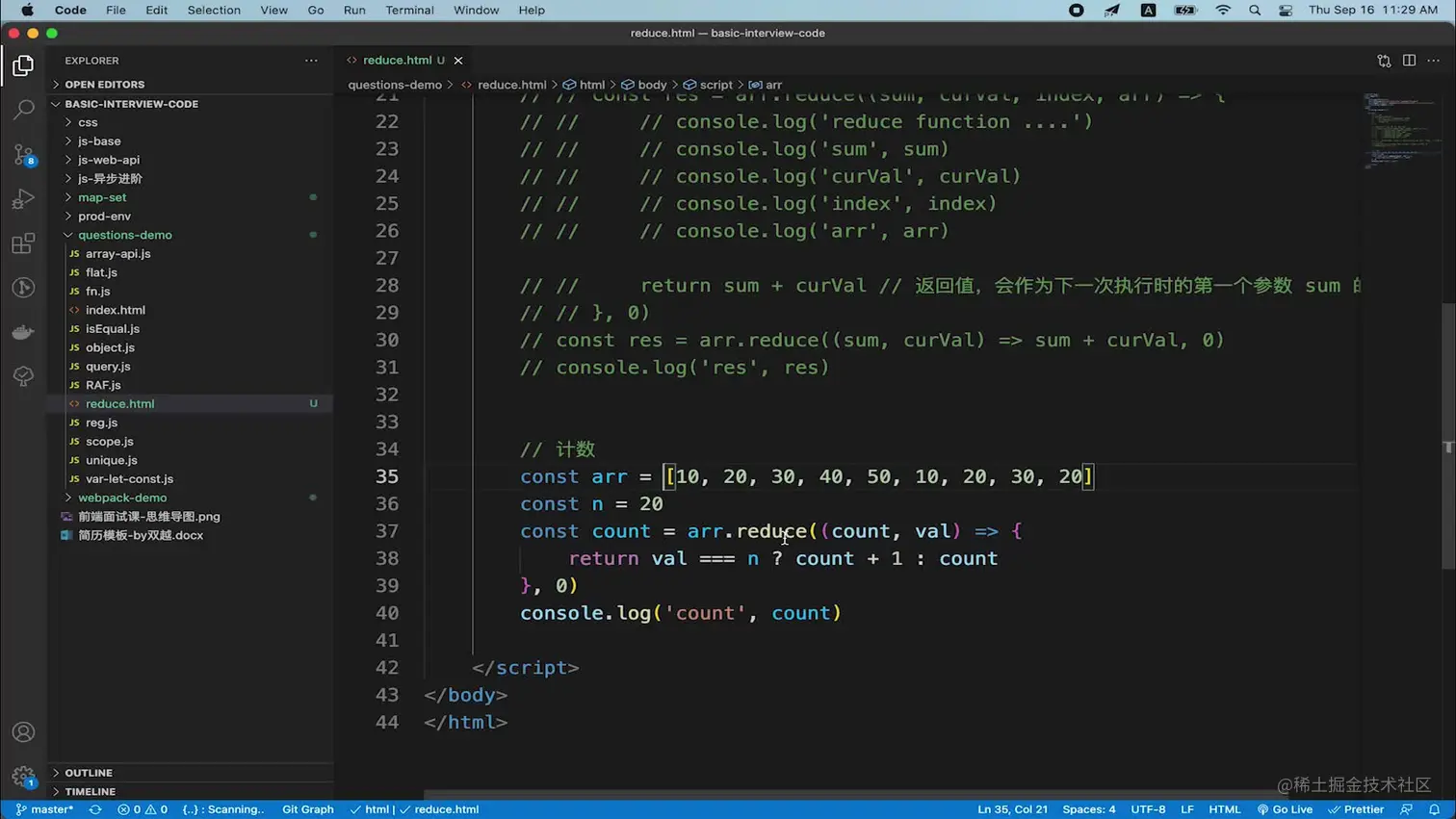Select the reduce.html editor tab
Image resolution: width=1456 pixels, height=819 pixels.
[403, 60]
